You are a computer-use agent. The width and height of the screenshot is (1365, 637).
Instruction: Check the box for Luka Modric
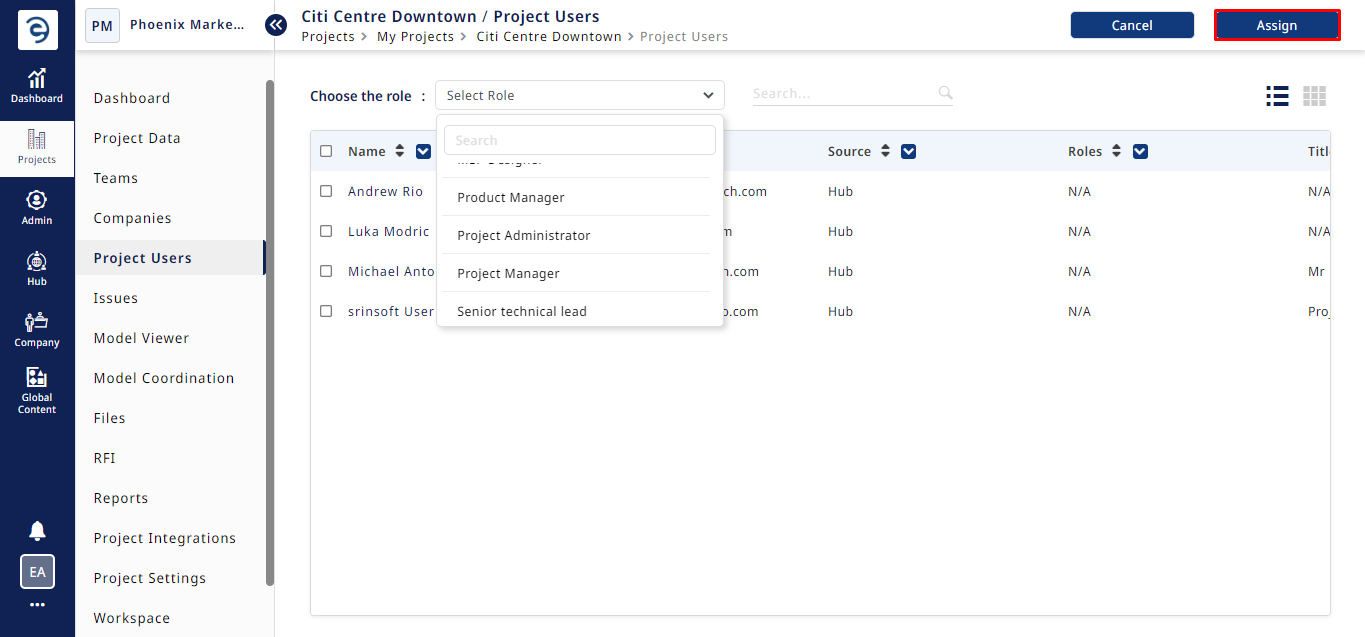coord(326,231)
